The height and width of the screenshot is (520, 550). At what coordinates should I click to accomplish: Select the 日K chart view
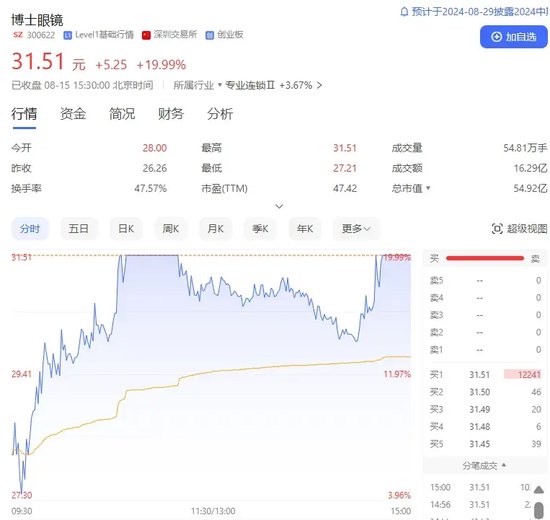(x=126, y=229)
